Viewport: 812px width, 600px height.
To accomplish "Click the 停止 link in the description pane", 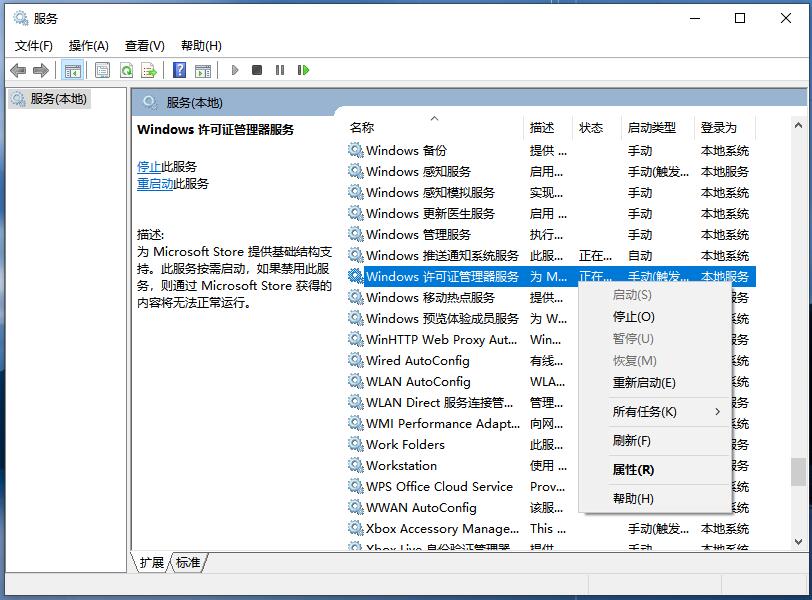I will pos(149,167).
